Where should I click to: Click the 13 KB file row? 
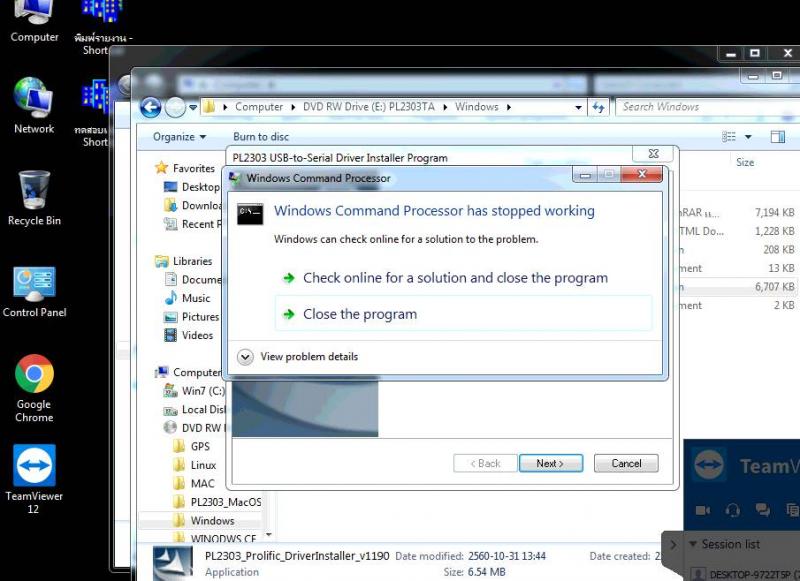tap(738, 268)
